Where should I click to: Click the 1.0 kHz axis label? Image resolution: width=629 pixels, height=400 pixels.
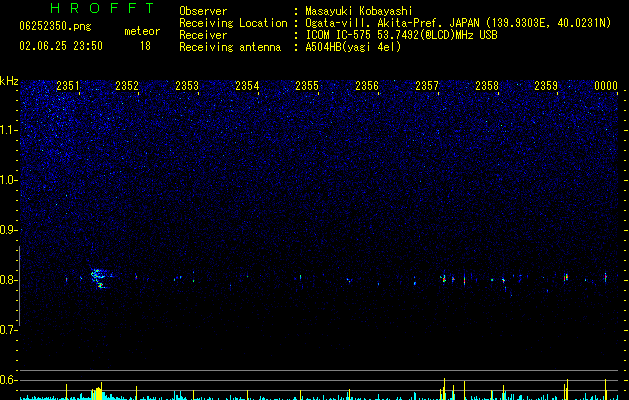(x=9, y=180)
